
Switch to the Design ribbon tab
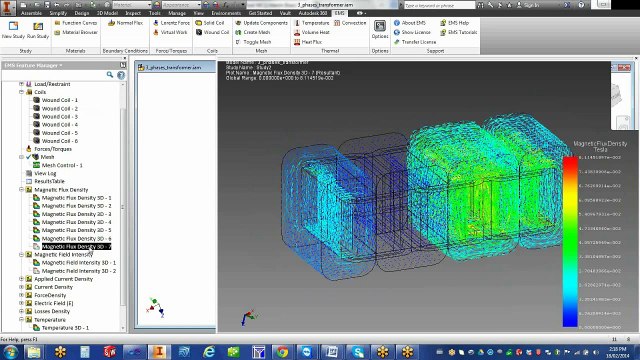pos(82,13)
